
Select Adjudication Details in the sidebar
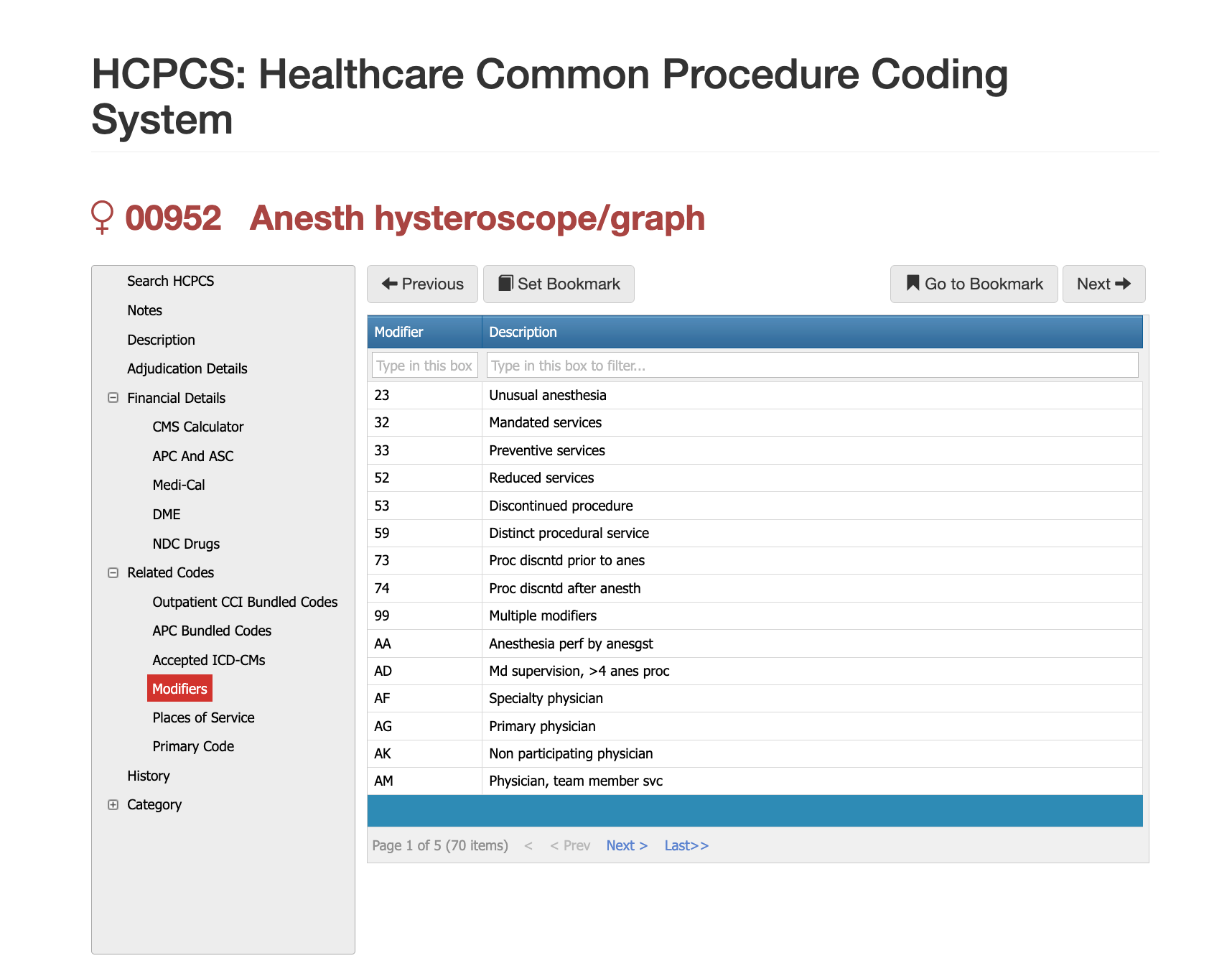[187, 368]
